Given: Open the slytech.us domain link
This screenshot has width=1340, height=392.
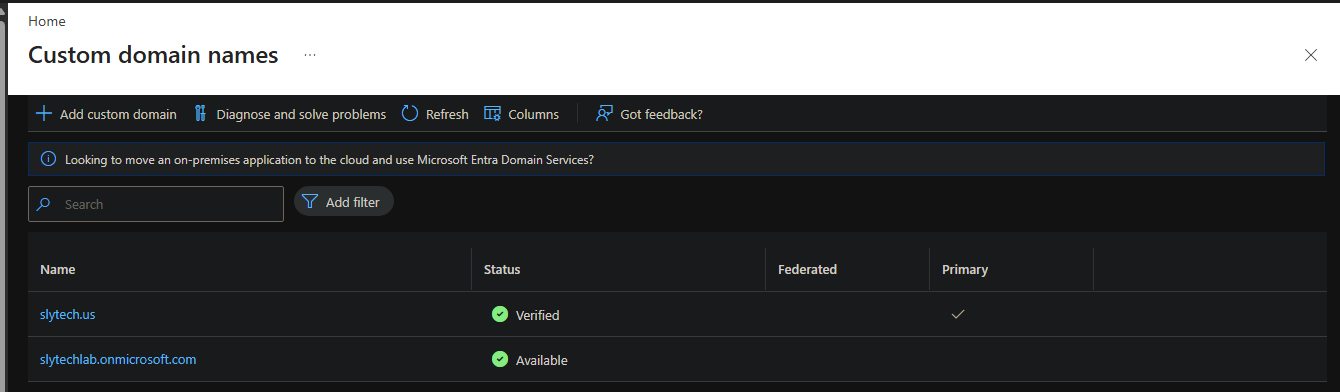Looking at the screenshot, I should pyautogui.click(x=68, y=314).
